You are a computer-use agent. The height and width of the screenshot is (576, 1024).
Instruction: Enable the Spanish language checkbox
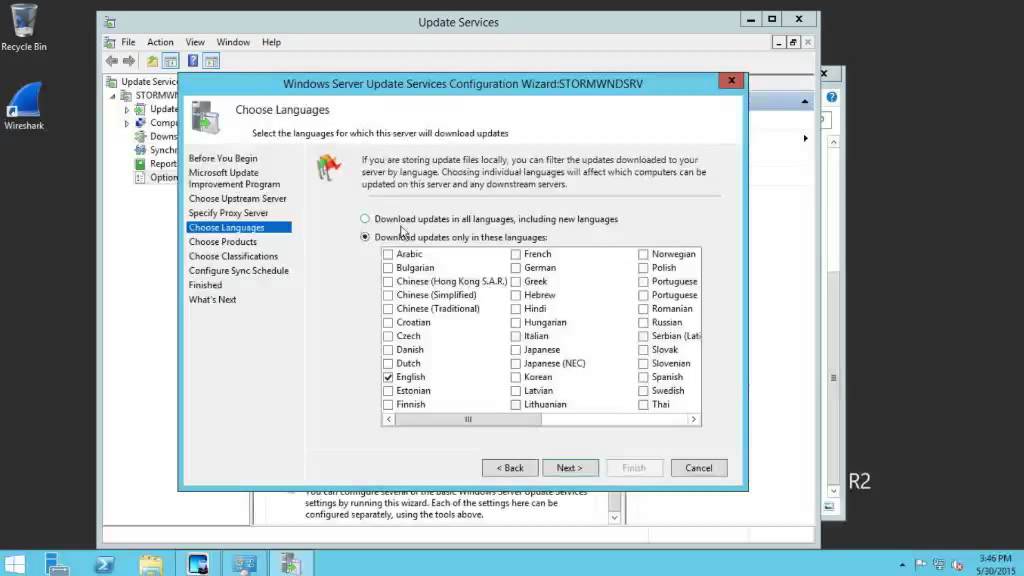click(643, 377)
